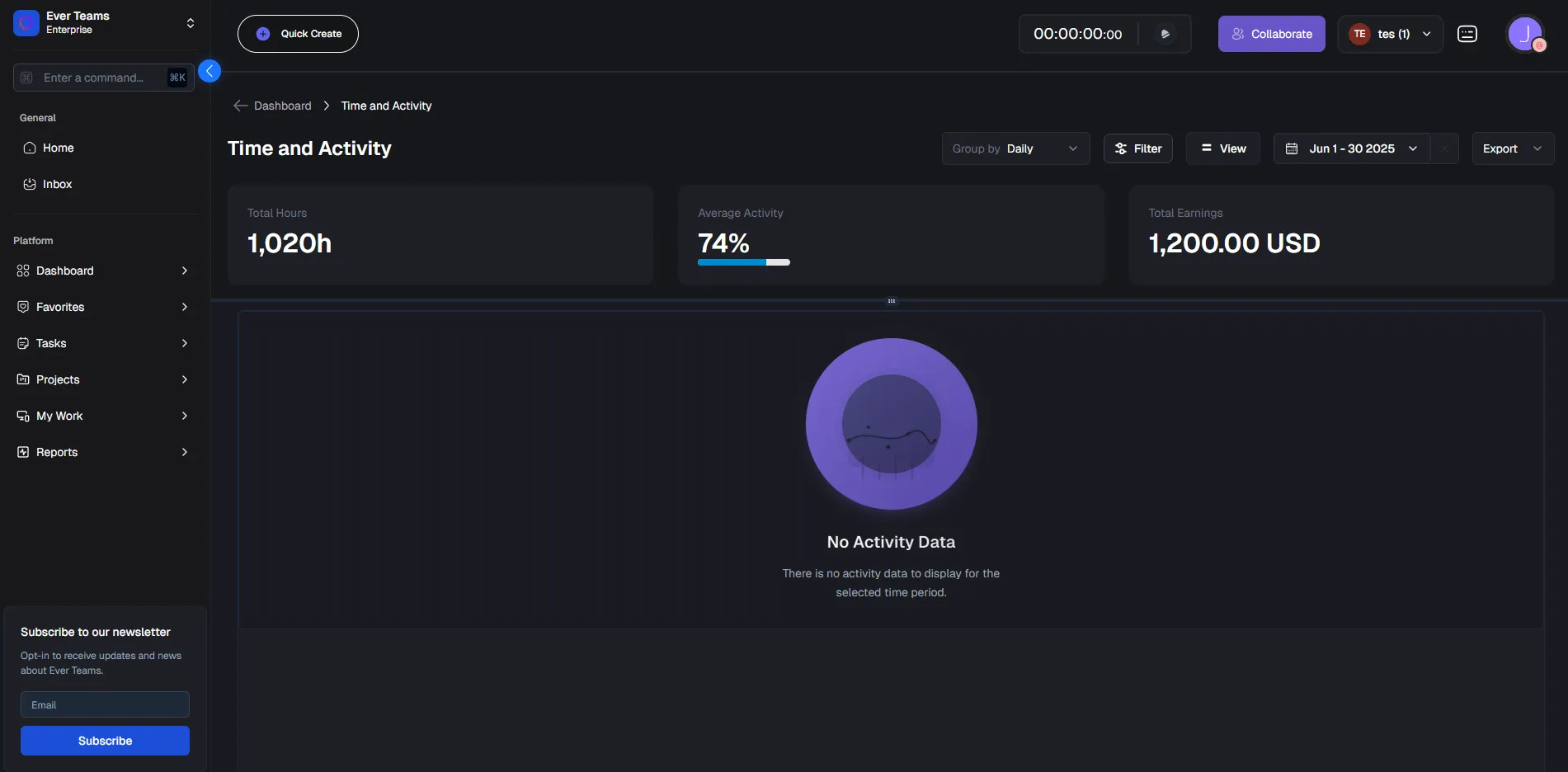Image resolution: width=1568 pixels, height=772 pixels.
Task: Click the timer display 00:00:00:00
Action: tap(1077, 34)
